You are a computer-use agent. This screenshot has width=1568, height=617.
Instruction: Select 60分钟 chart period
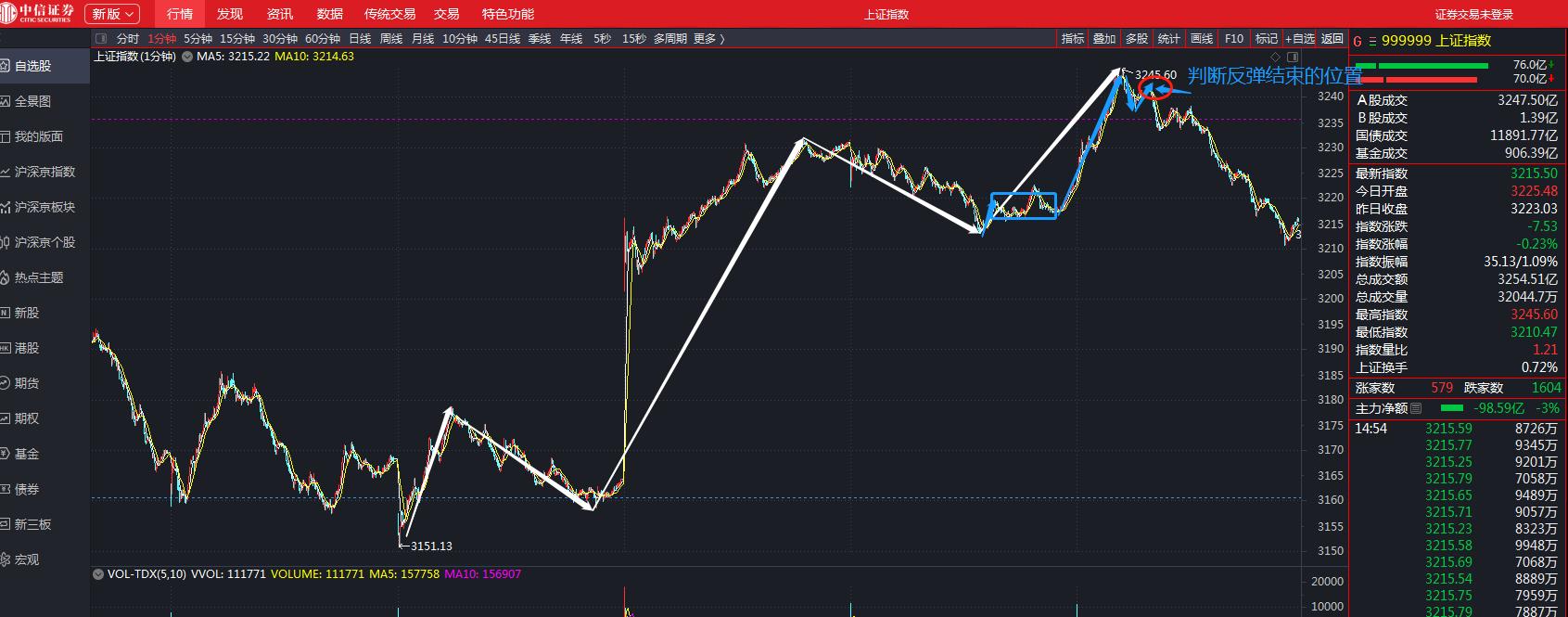pos(323,38)
